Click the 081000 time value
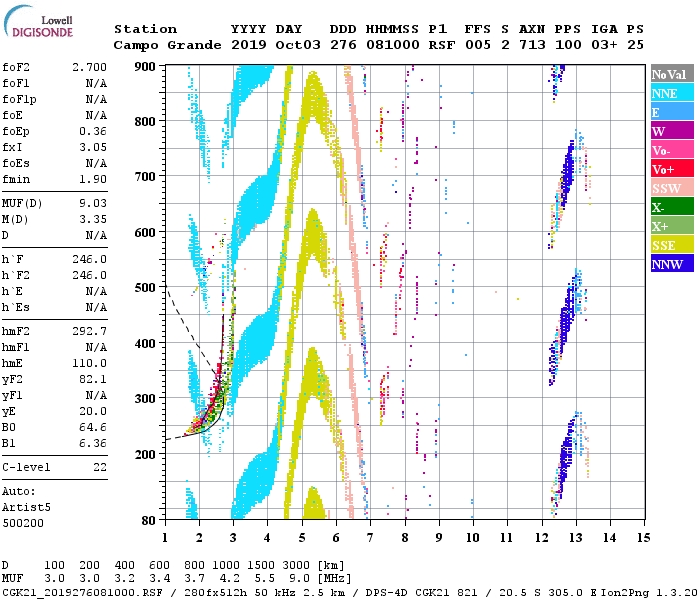Viewport: 700px width, 600px height. [393, 45]
